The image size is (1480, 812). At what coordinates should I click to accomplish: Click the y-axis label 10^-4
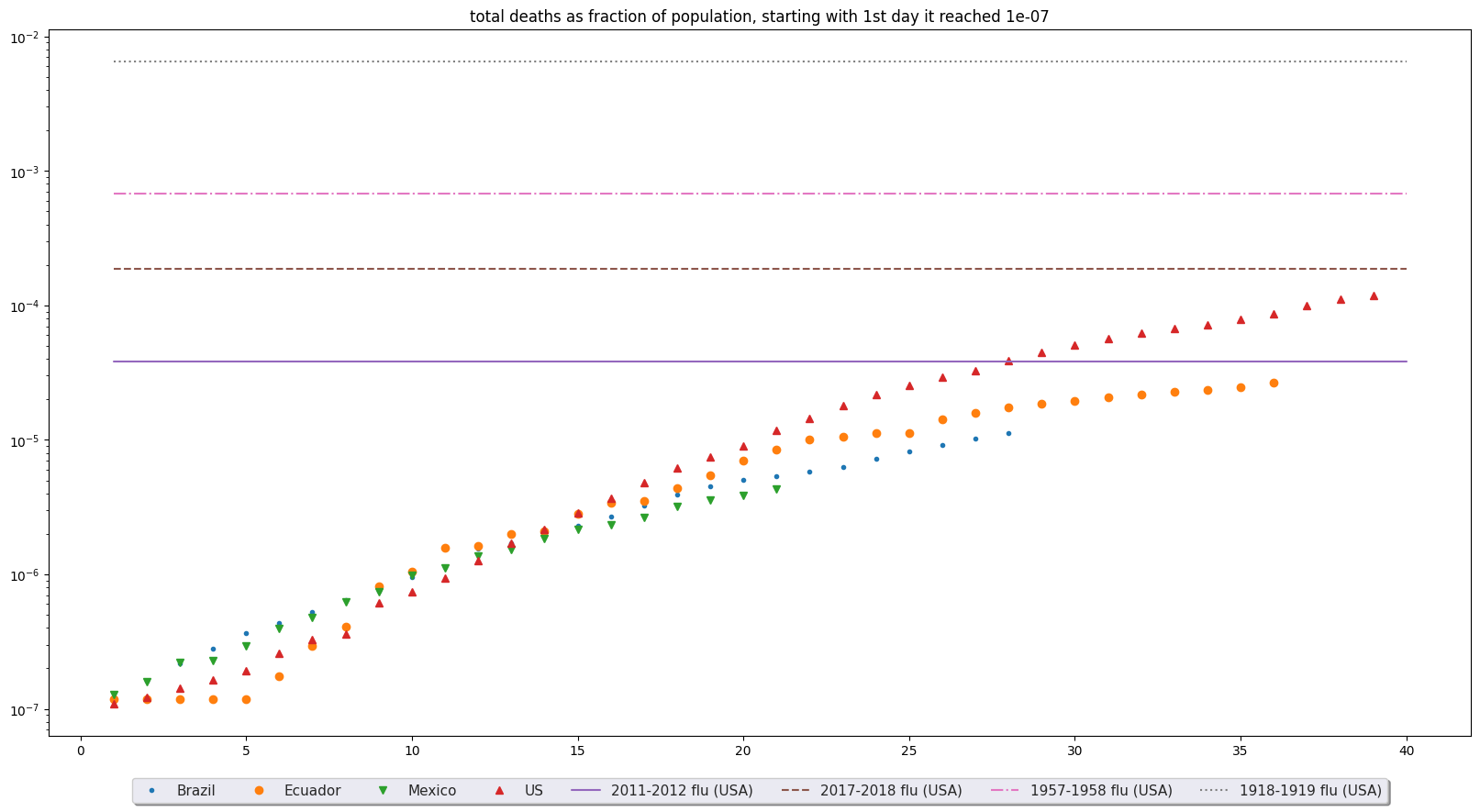pos(25,306)
